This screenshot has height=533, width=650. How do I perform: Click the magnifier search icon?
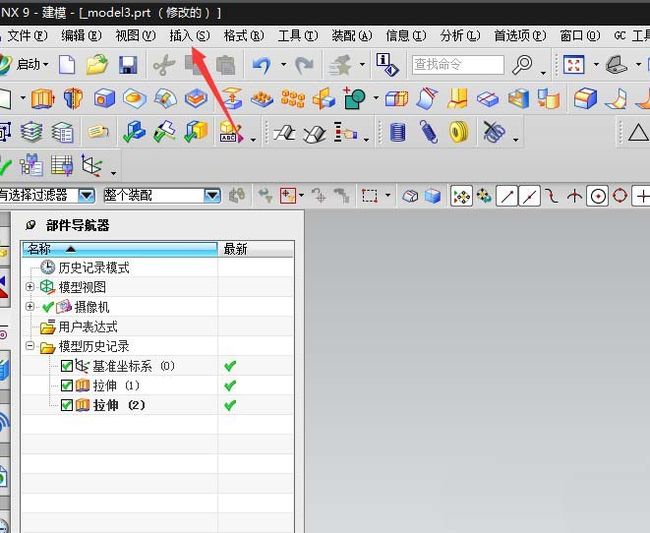tap(522, 65)
